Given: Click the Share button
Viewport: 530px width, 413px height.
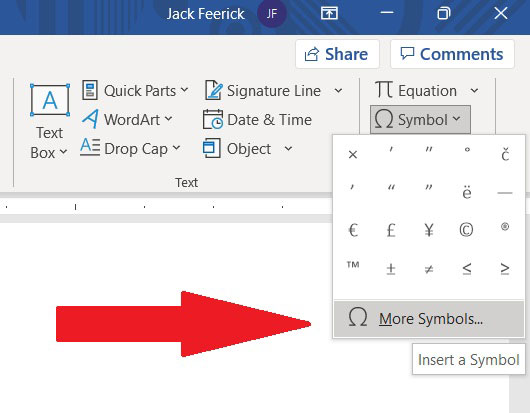Looking at the screenshot, I should [x=337, y=54].
